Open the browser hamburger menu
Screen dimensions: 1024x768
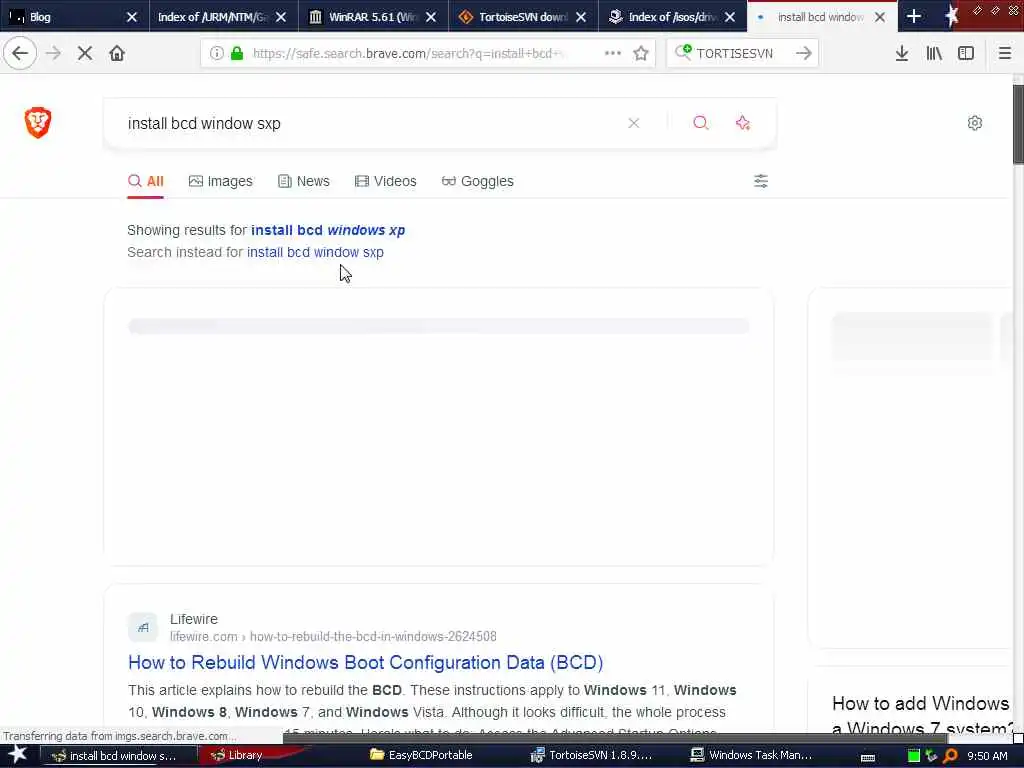(x=1004, y=53)
